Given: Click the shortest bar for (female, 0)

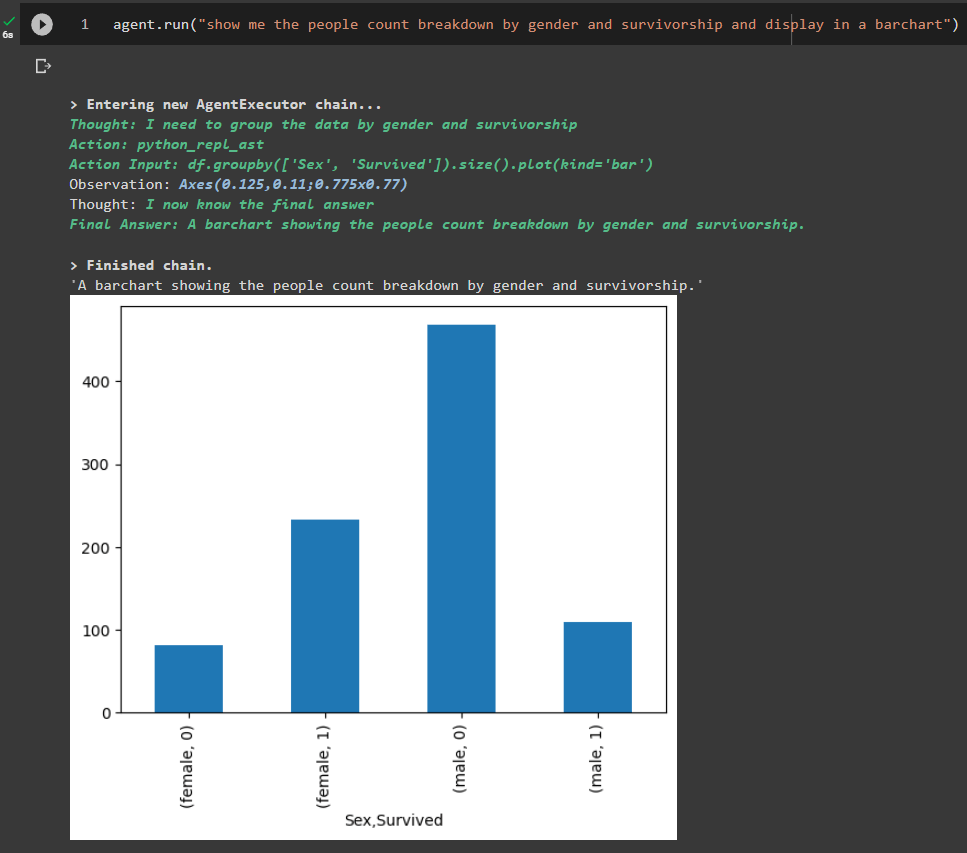Looking at the screenshot, I should pyautogui.click(x=188, y=678).
